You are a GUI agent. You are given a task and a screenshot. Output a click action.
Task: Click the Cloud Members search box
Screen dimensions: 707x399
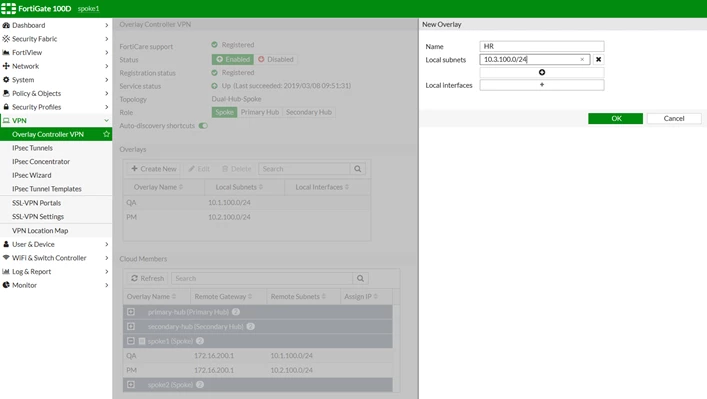click(x=262, y=278)
